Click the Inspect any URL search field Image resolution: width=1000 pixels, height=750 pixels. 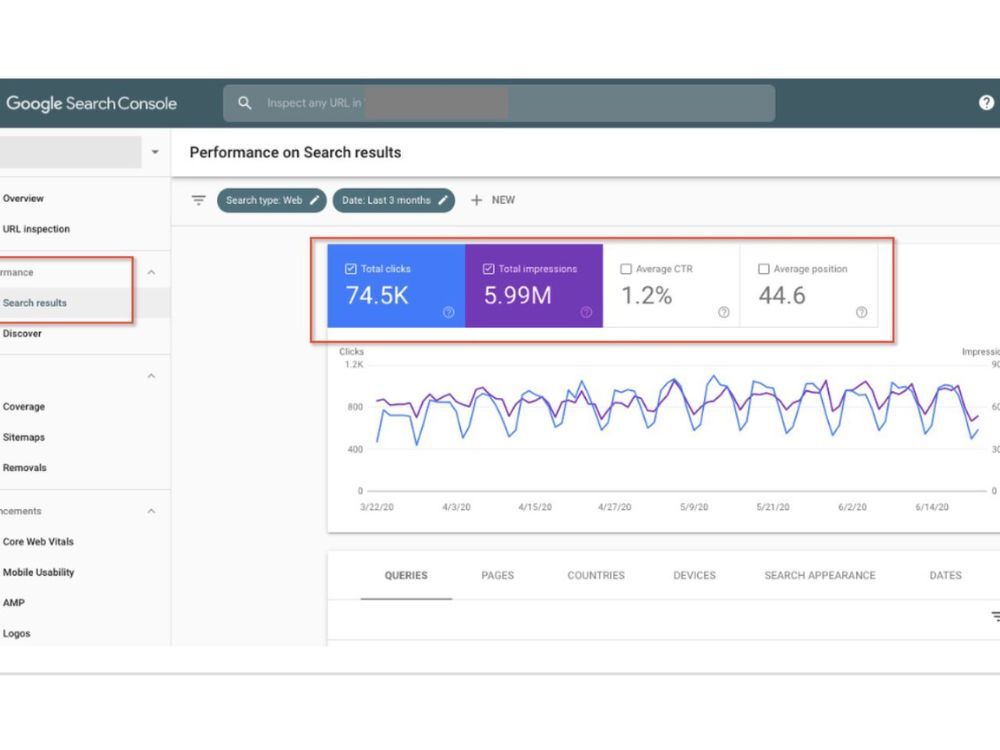[x=499, y=103]
